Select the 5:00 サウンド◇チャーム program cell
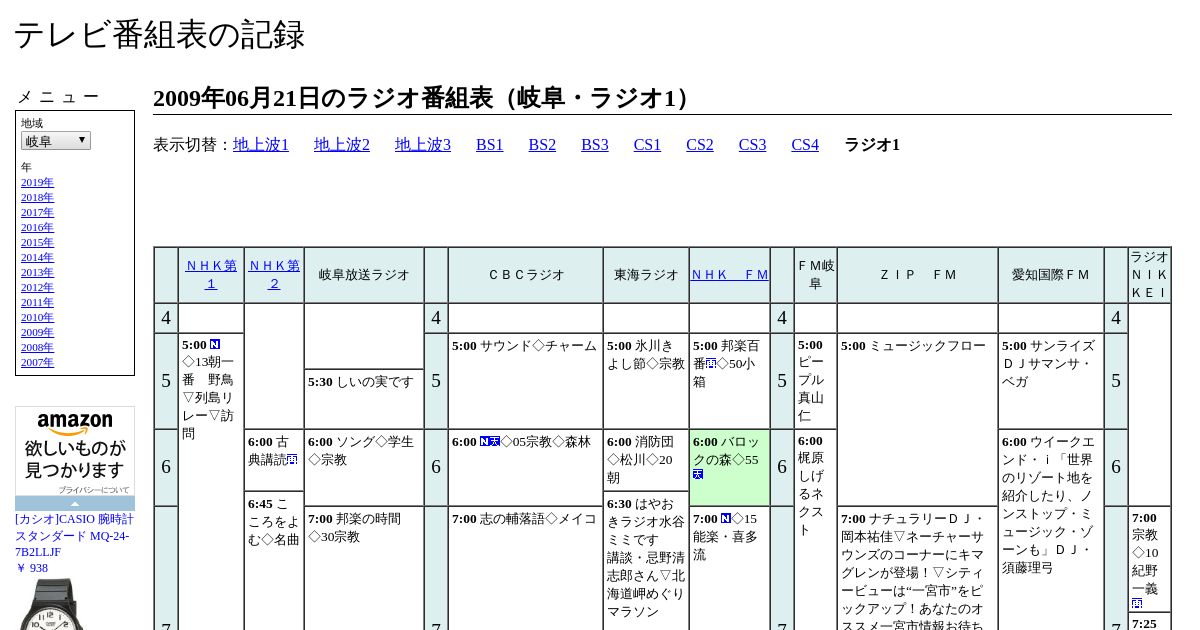1200x630 pixels. point(526,381)
